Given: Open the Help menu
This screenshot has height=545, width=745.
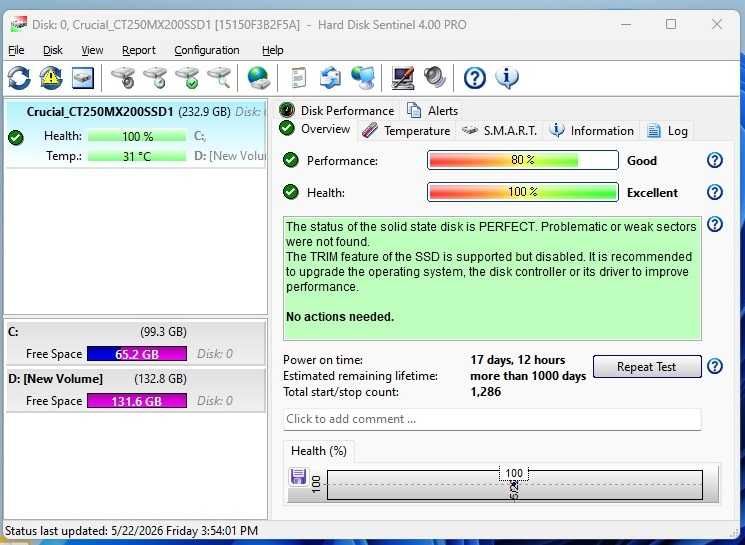Looking at the screenshot, I should [273, 50].
